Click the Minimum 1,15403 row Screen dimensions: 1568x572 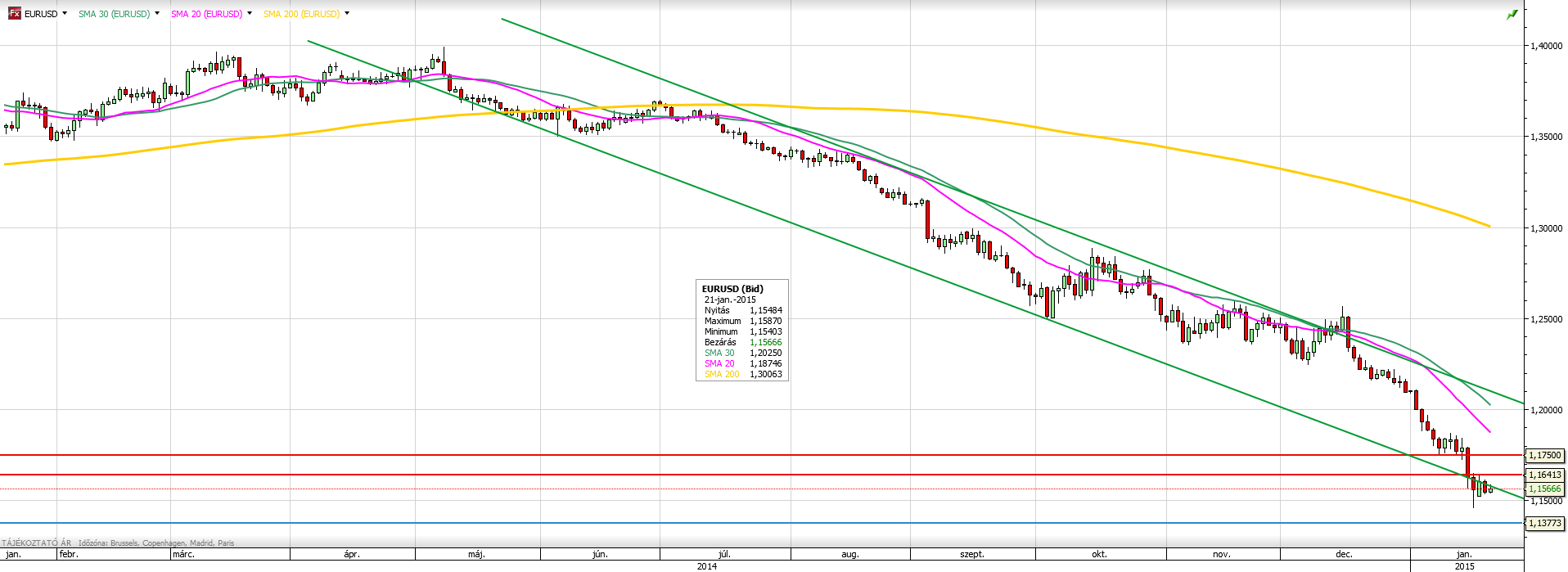(743, 331)
